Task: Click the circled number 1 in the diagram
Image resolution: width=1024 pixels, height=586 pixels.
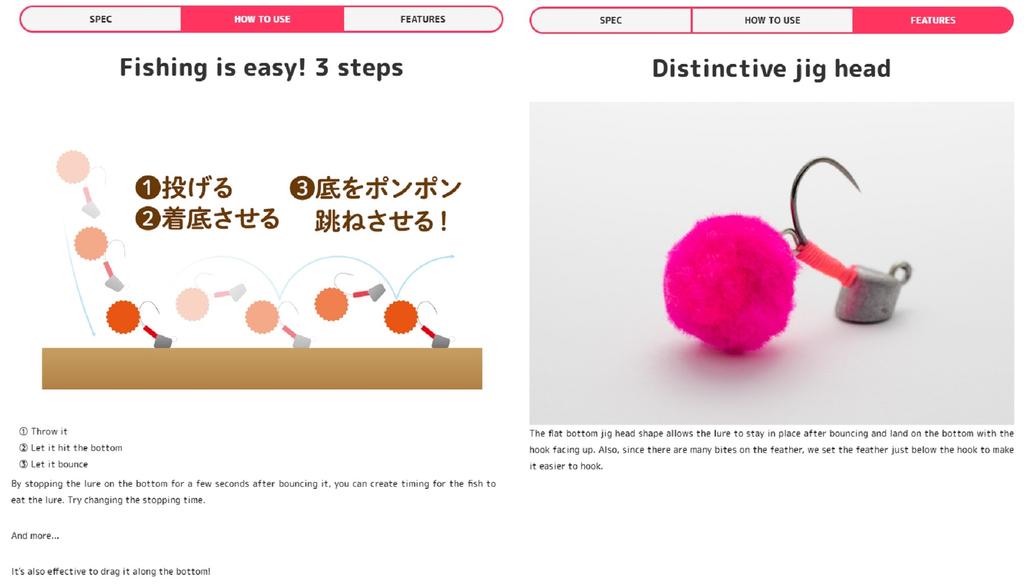Action: (148, 187)
